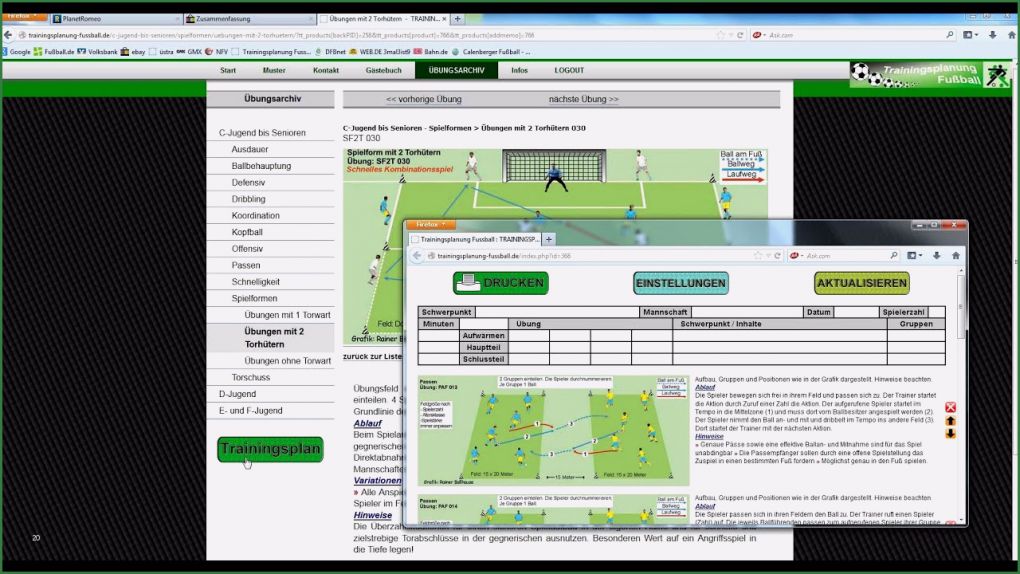Click the back arrow in the popup Firefox window
Screen dimensions: 1020x574
coord(417,256)
